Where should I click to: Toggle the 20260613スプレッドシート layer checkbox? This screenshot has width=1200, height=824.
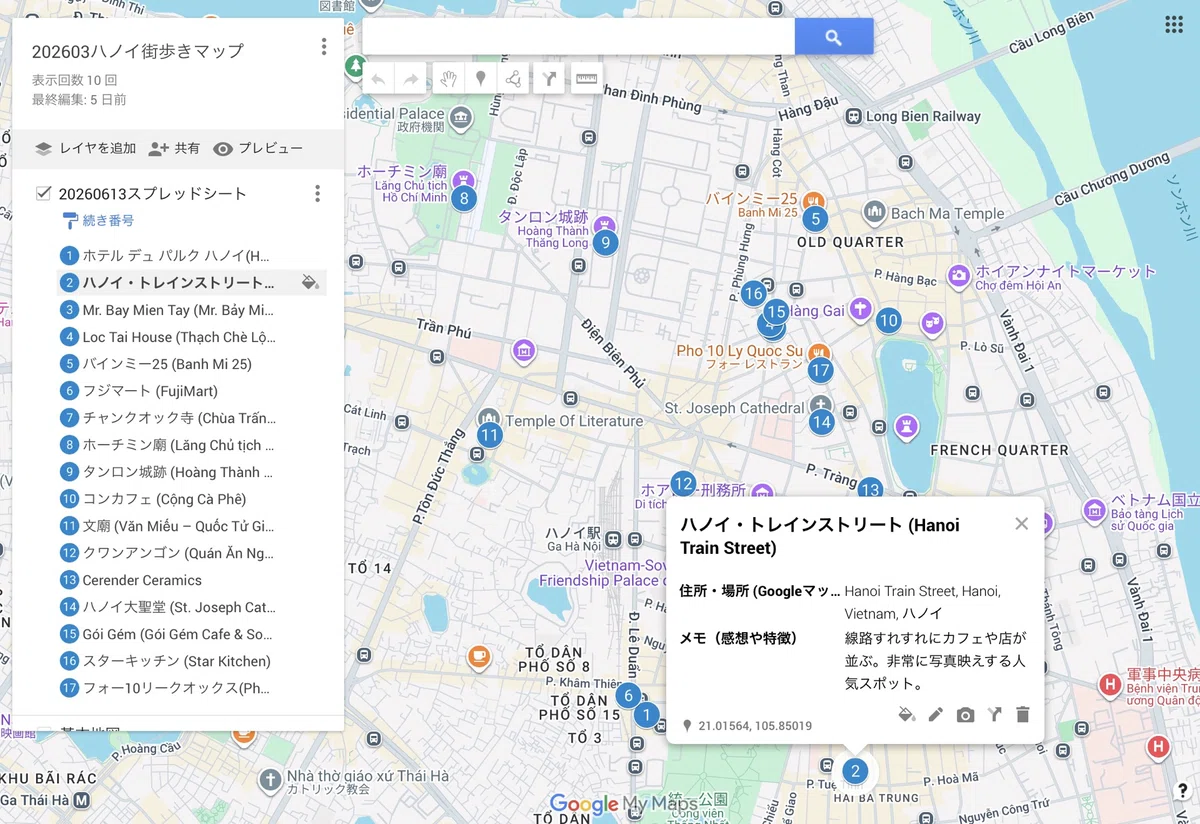pyautogui.click(x=43, y=193)
